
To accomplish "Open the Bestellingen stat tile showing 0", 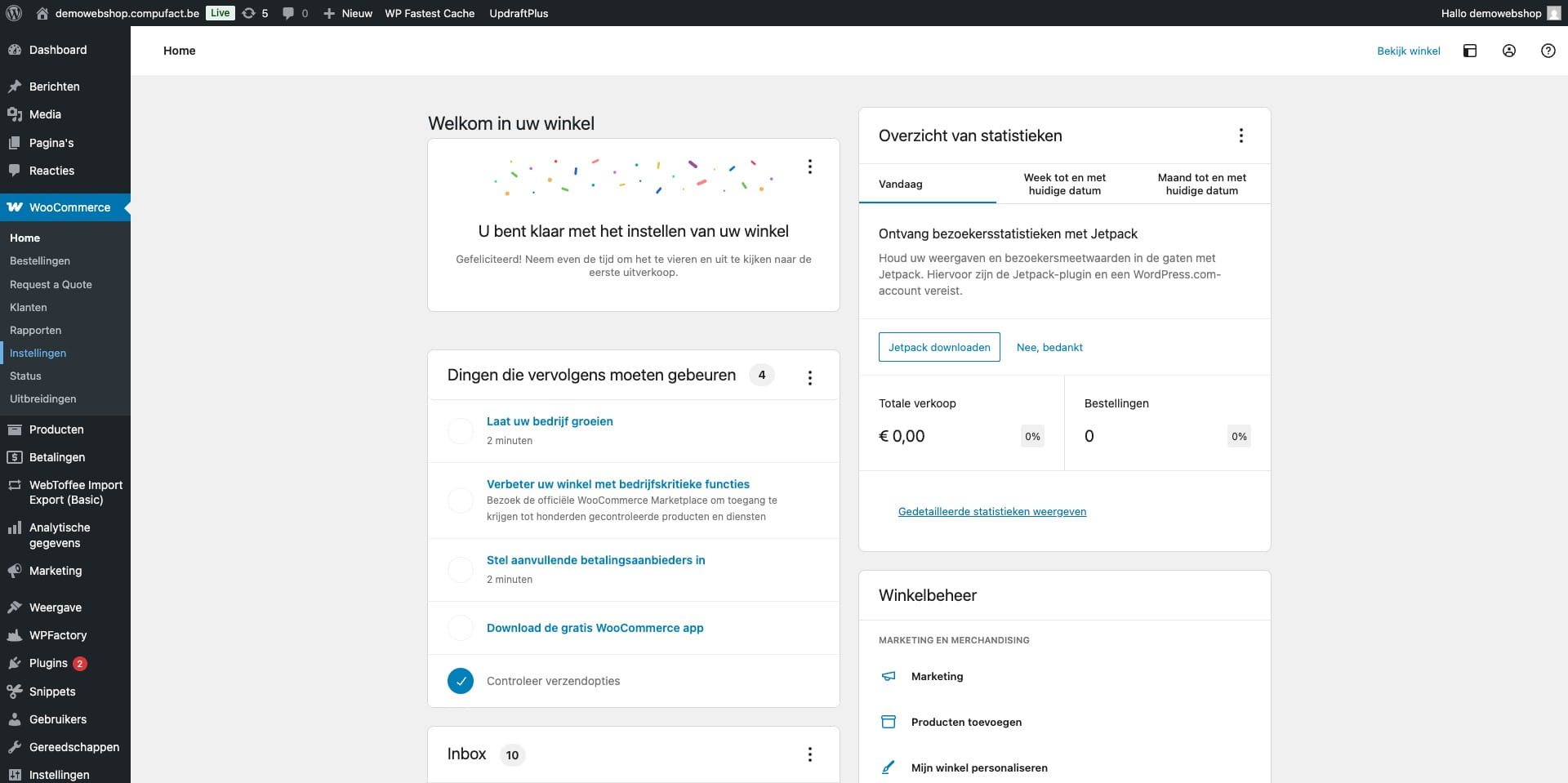I will (x=1168, y=422).
